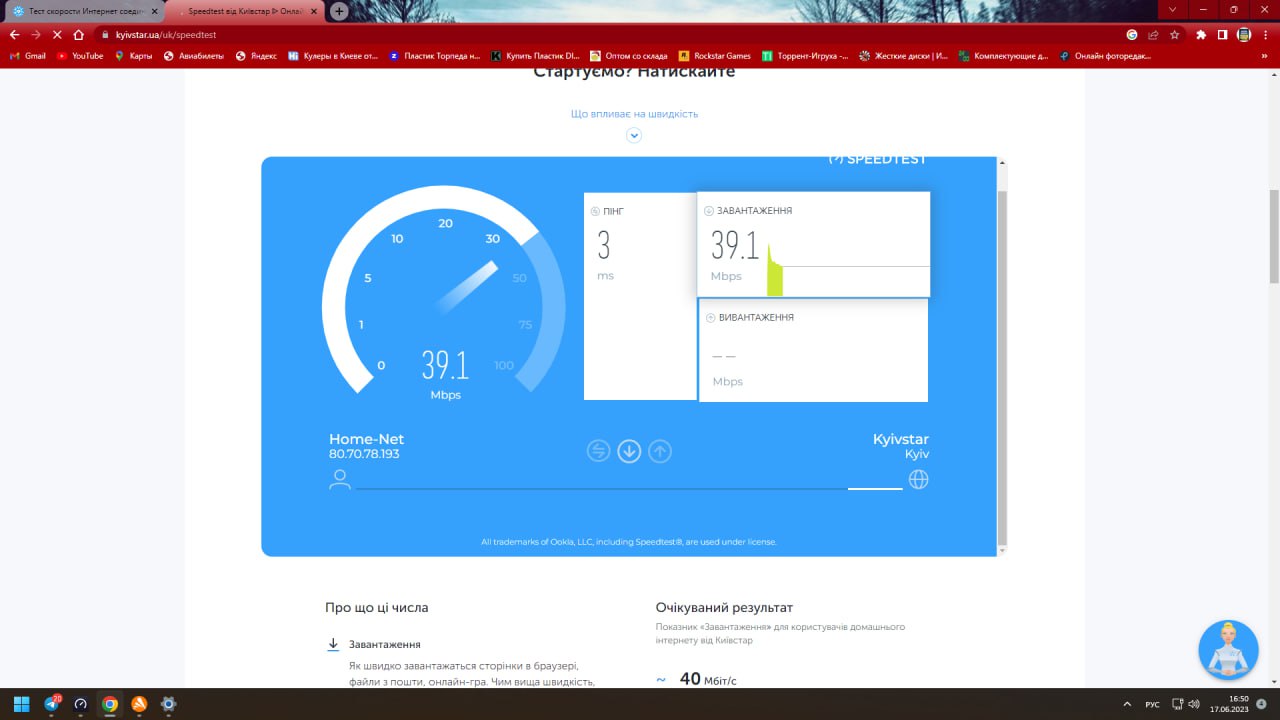Open the network and volume tray icons
The image size is (1280, 720).
coord(1186,704)
